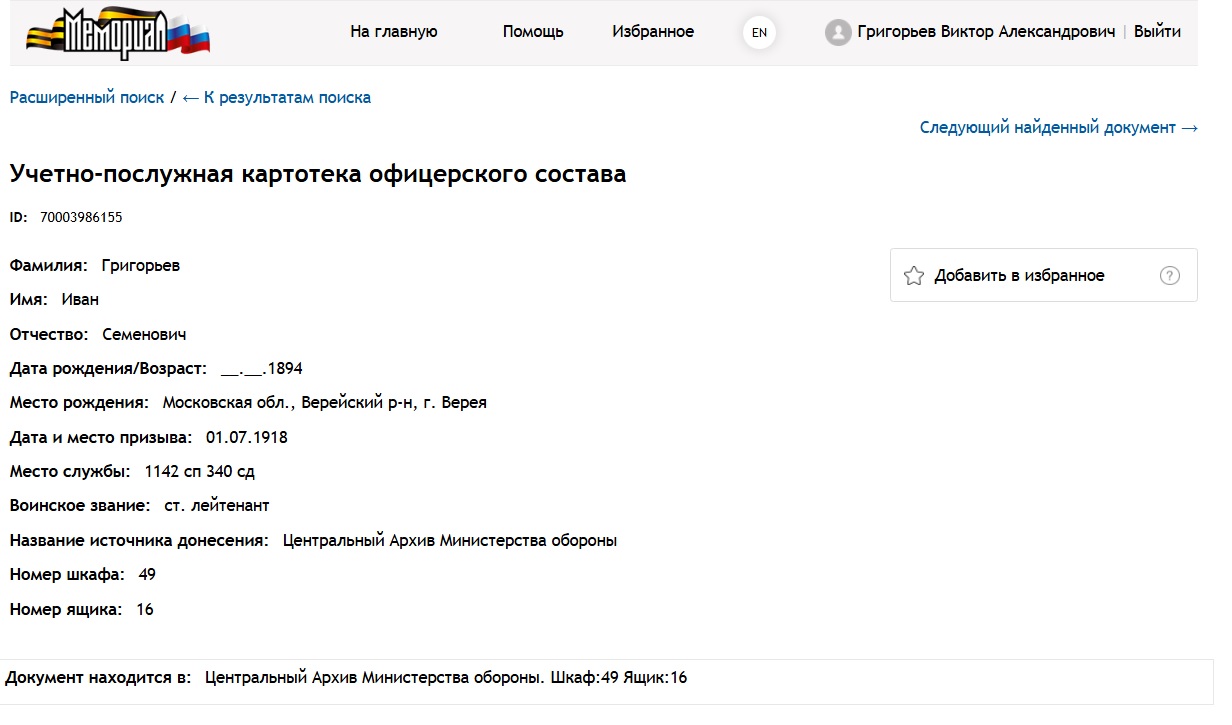Click the question mark help icon
Screen dimensions: 1232x725
[1169, 276]
